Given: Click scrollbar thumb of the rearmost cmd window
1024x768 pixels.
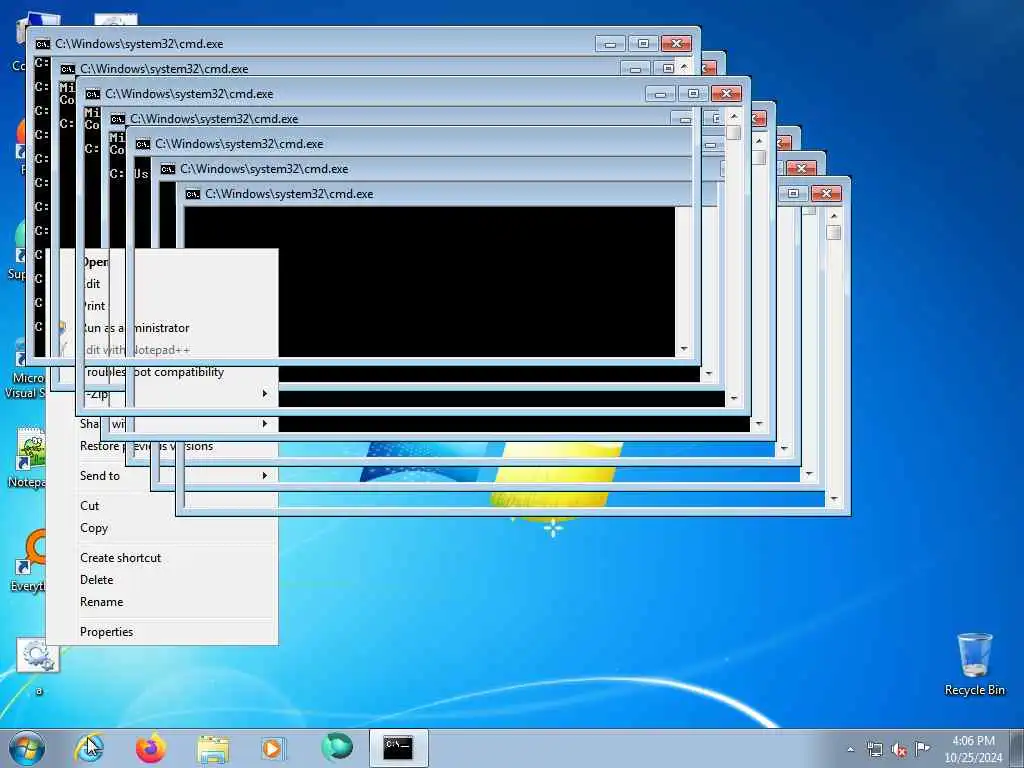Looking at the screenshot, I should [x=833, y=232].
